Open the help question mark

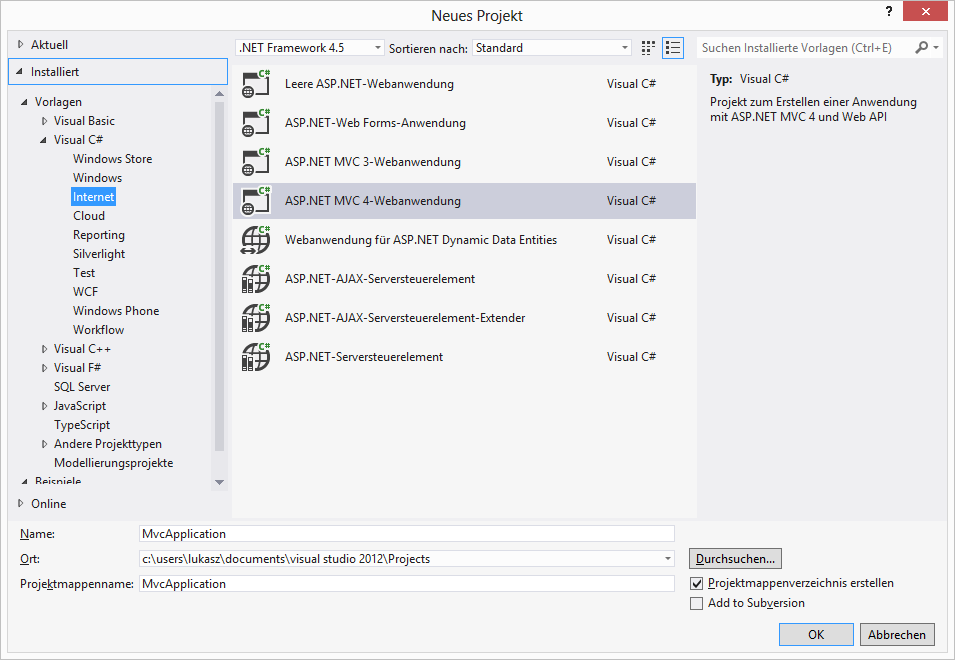889,12
